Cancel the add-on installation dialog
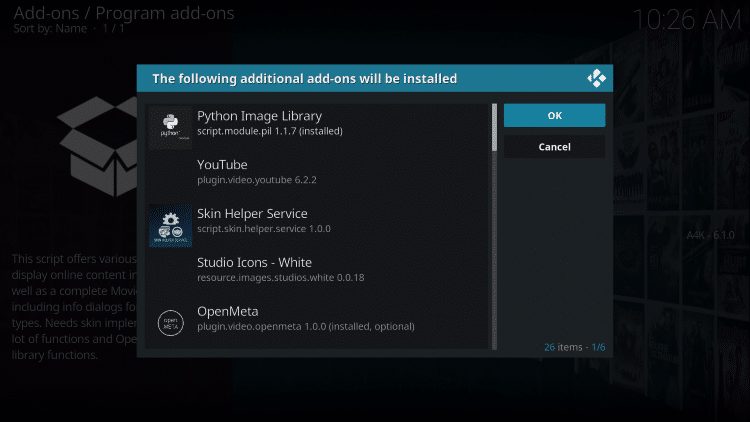 554,147
